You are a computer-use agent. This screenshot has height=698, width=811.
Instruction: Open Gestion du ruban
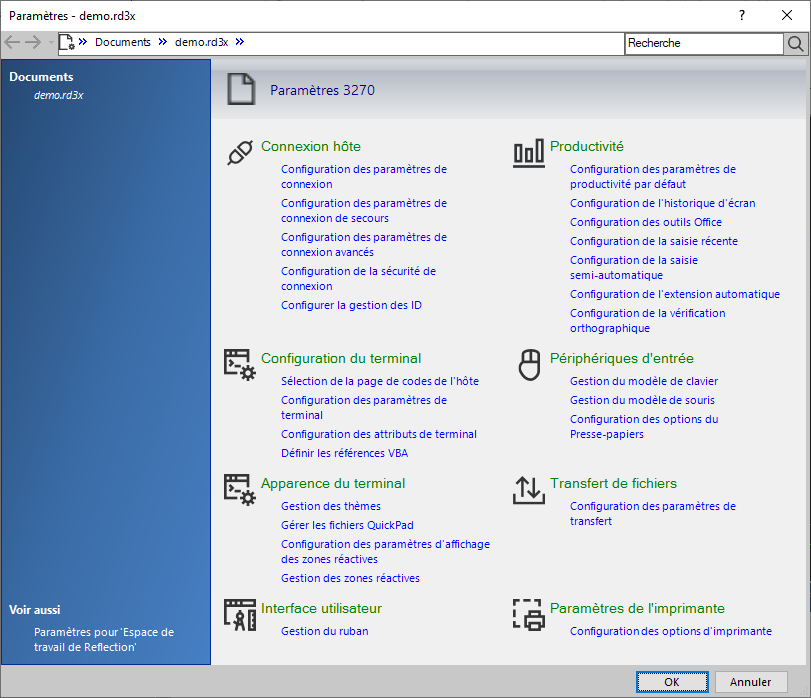point(324,631)
